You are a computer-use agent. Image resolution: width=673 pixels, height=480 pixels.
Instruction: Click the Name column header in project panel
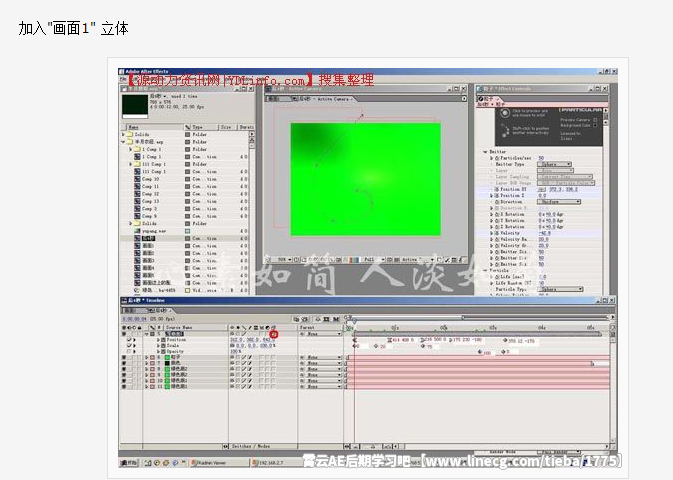tap(153, 127)
